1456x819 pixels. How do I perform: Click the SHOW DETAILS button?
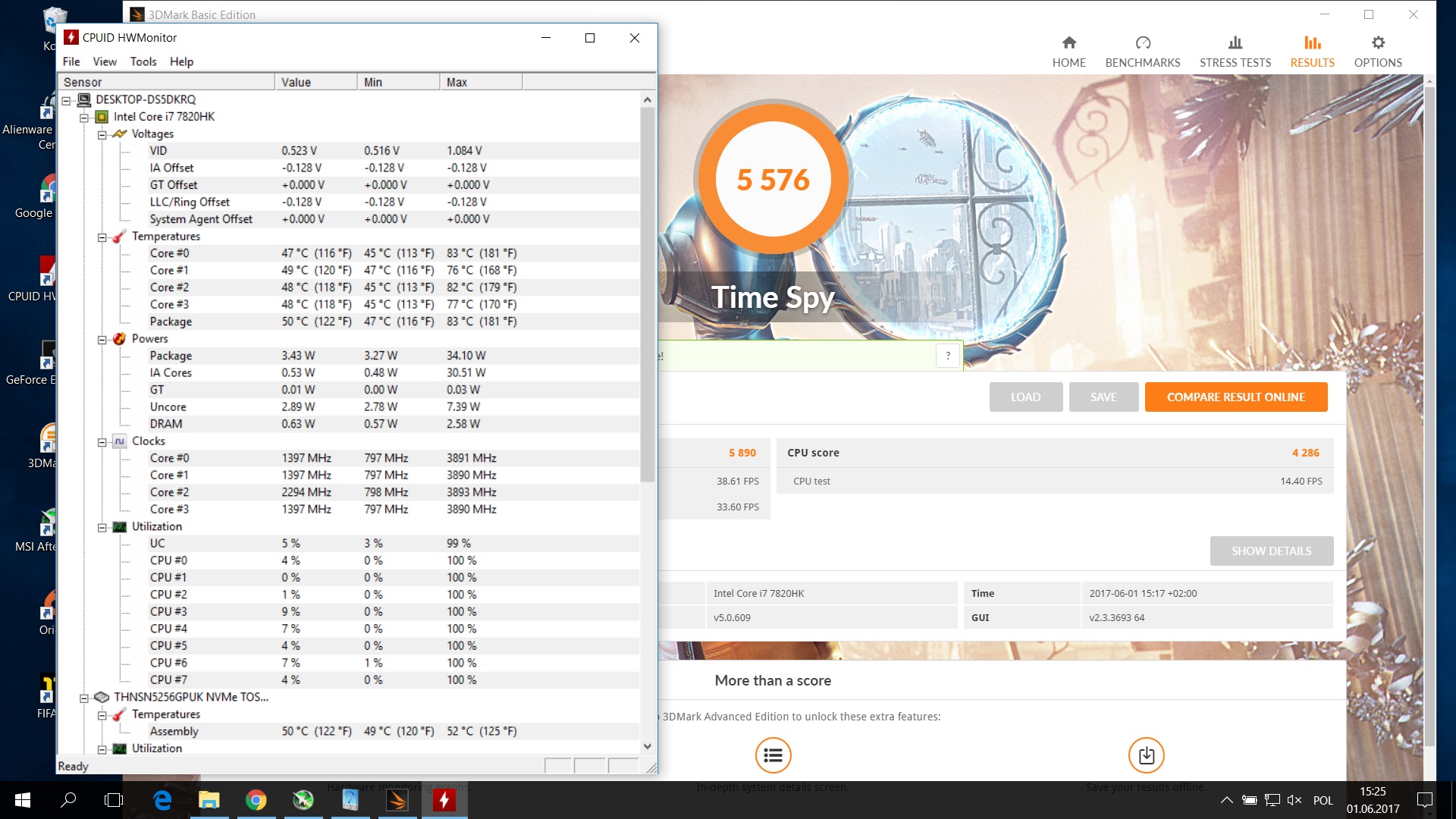tap(1271, 551)
